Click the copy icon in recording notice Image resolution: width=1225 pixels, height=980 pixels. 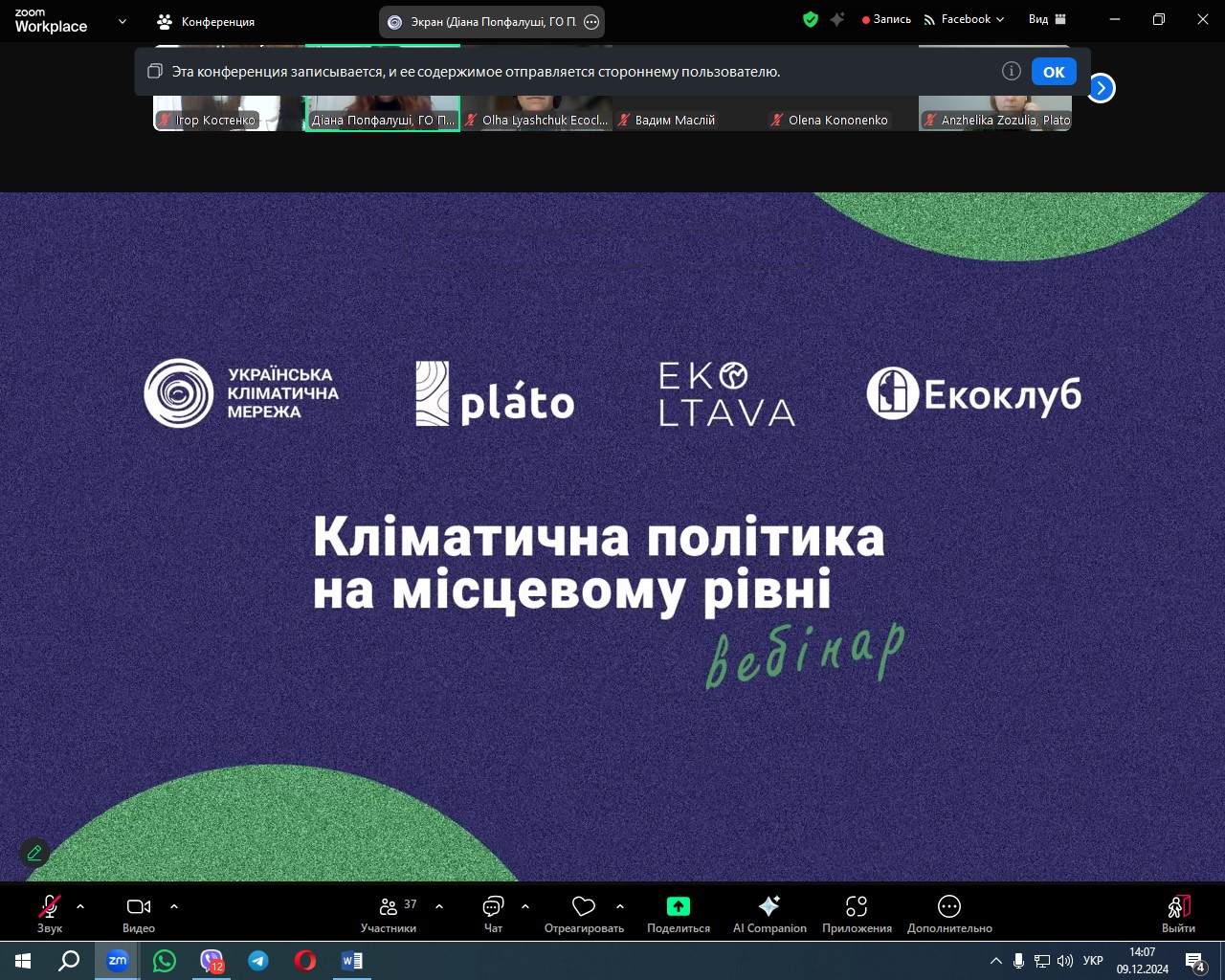click(x=154, y=72)
